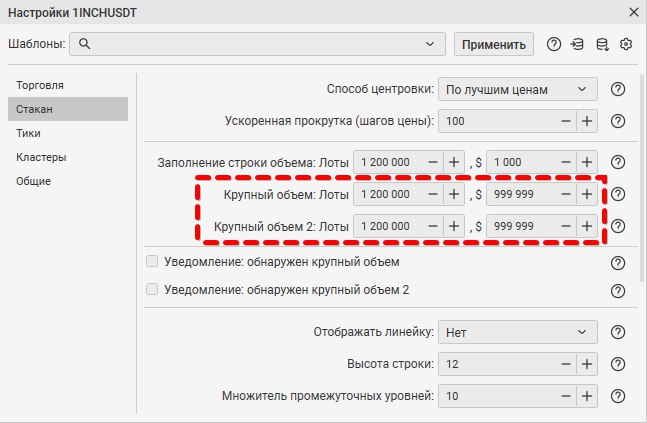The height and width of the screenshot is (423, 647).
Task: Click the Множитель промежуточных уровней input field
Action: click(x=495, y=396)
